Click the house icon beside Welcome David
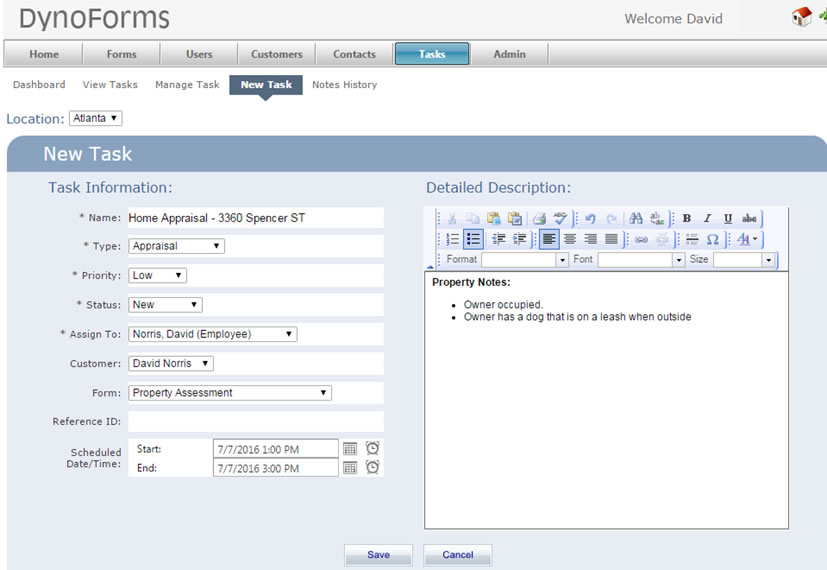The height and width of the screenshot is (570, 827). tap(802, 17)
